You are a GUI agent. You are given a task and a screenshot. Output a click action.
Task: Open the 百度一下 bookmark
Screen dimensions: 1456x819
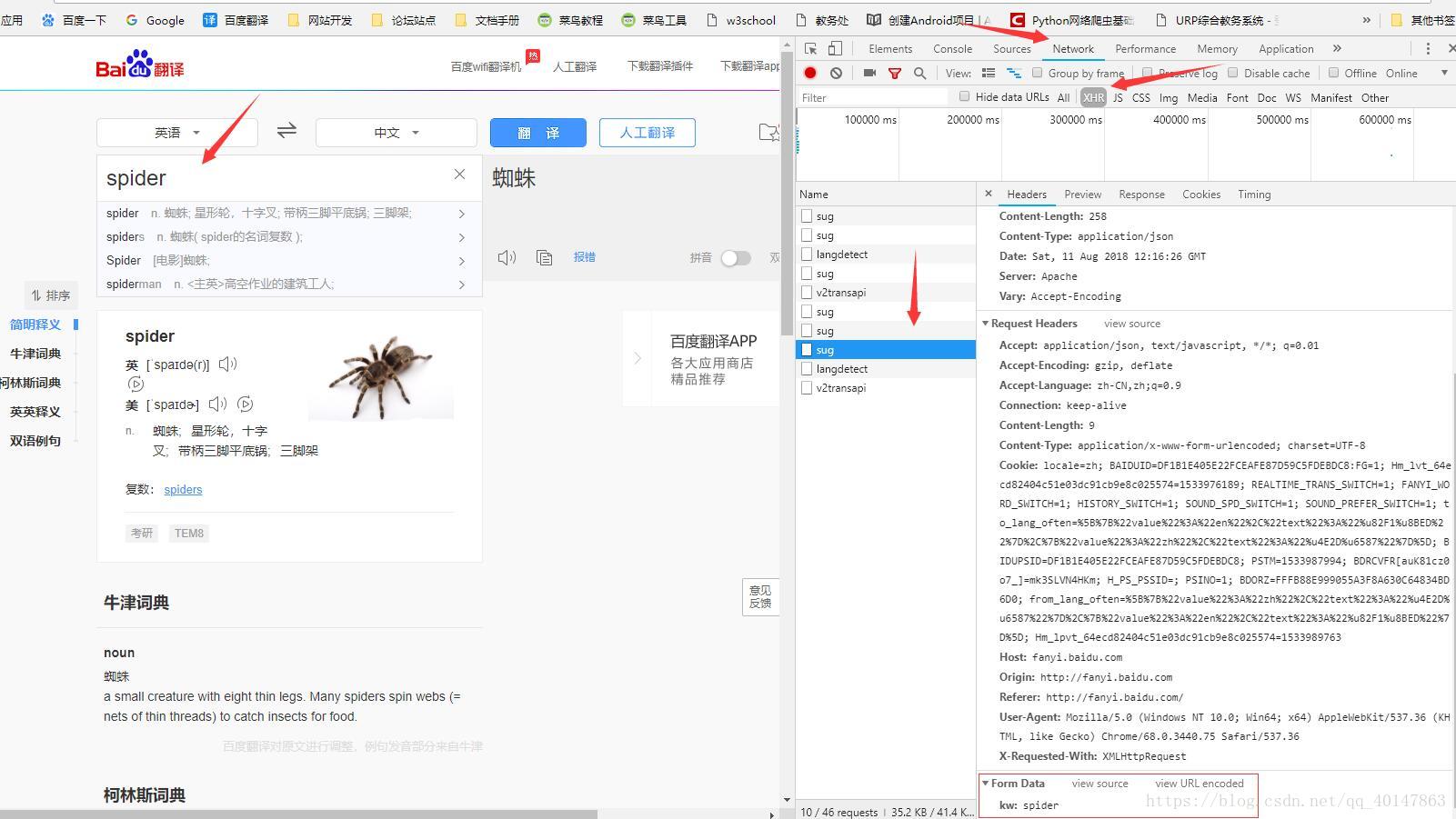[x=74, y=19]
